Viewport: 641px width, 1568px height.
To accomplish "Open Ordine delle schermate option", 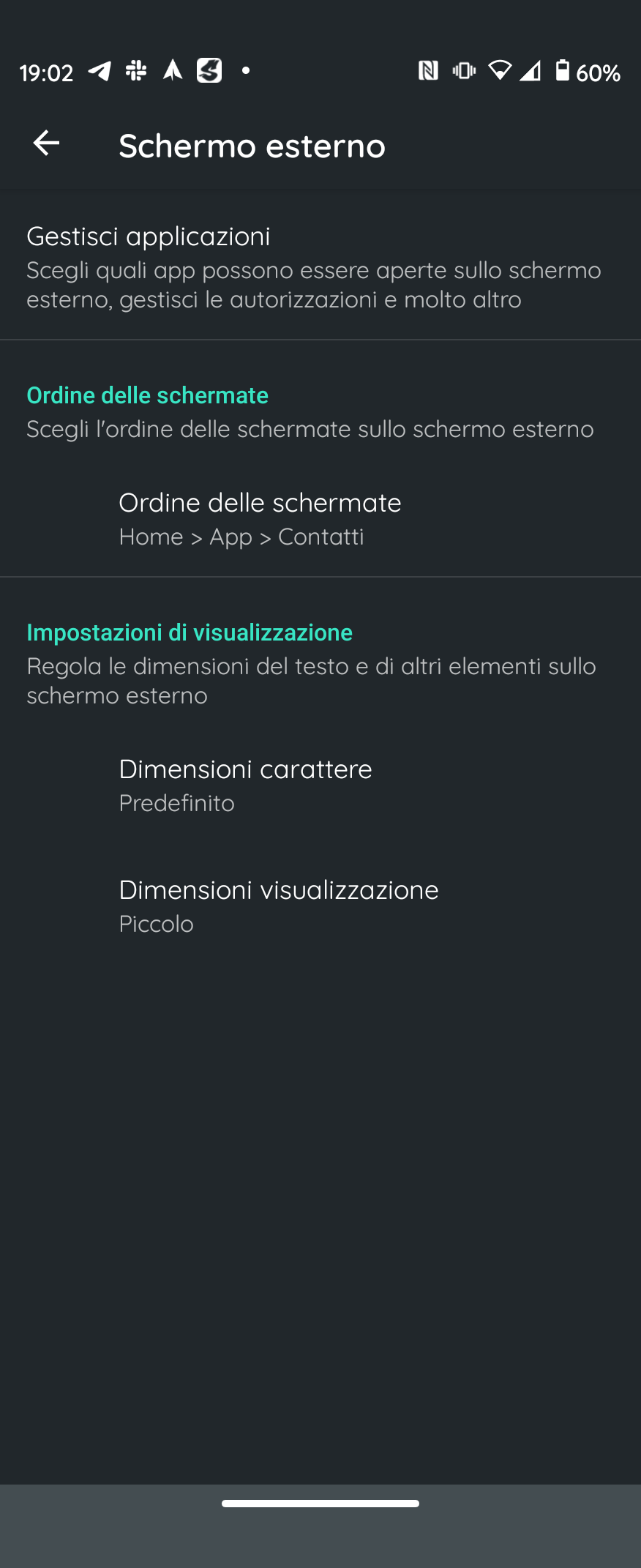I will tap(320, 519).
